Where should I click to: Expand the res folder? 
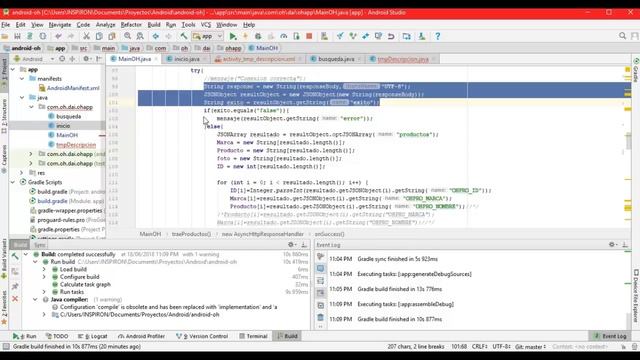point(22,173)
